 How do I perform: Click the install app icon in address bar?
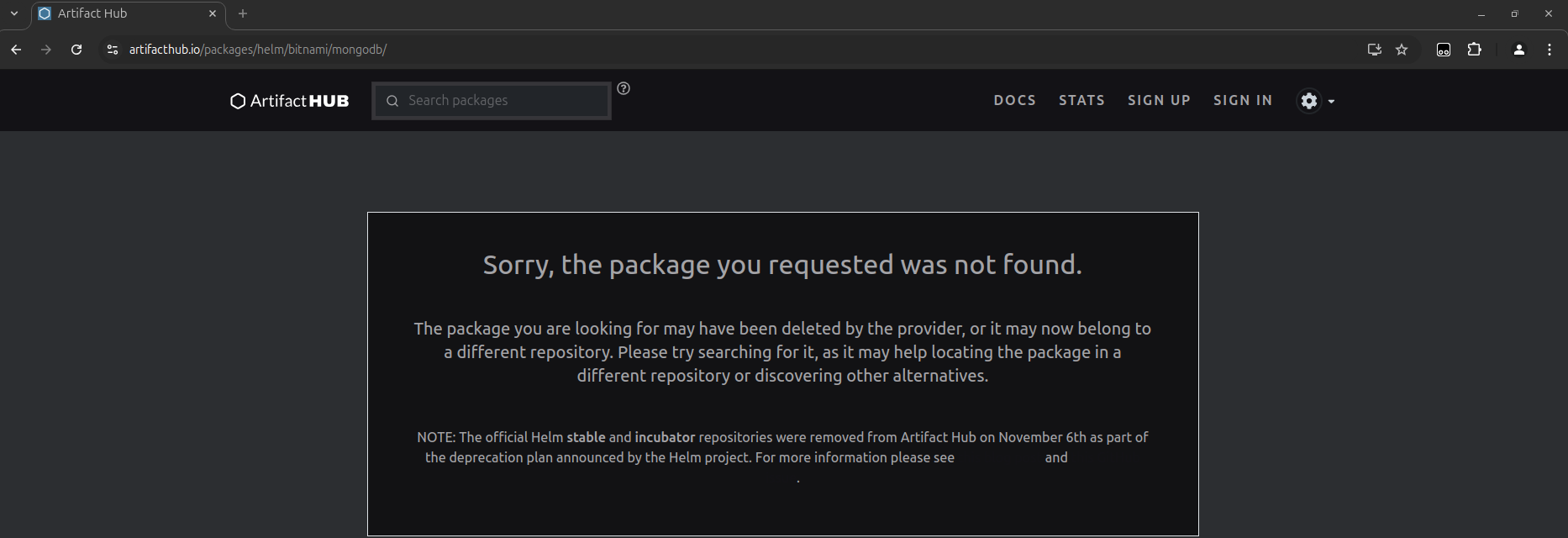[x=1375, y=50]
